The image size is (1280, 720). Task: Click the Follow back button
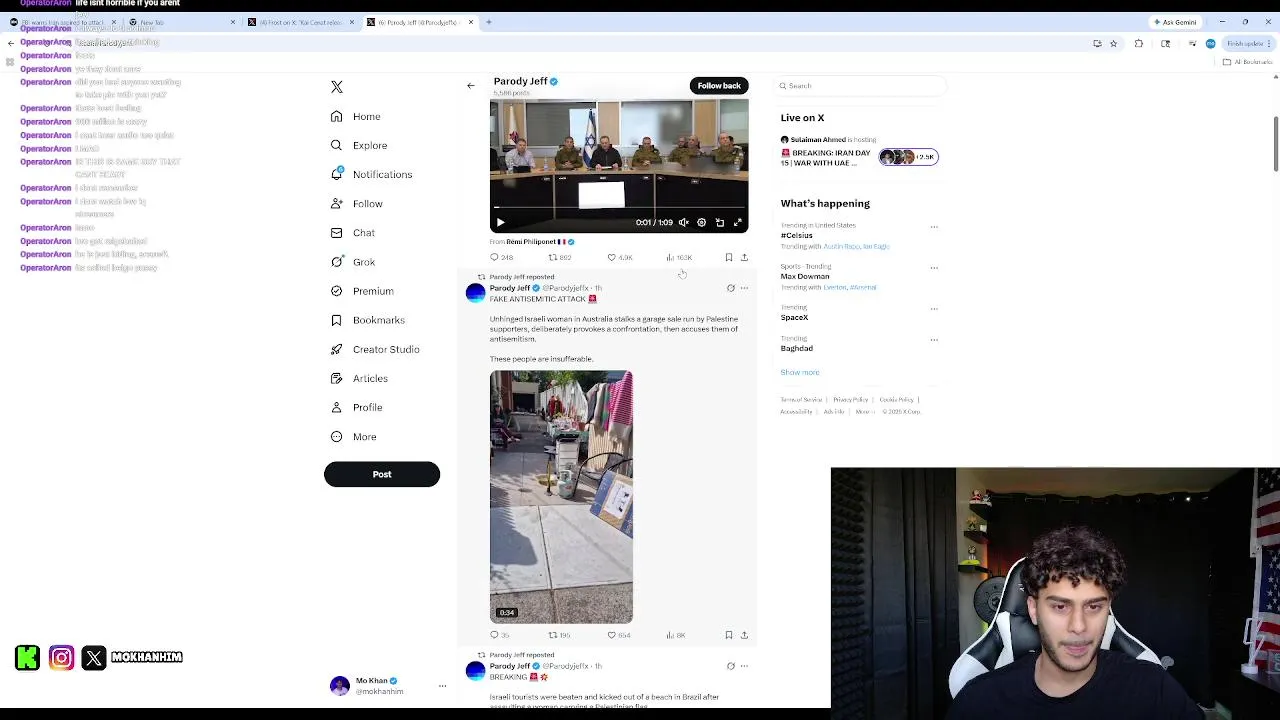(x=719, y=85)
